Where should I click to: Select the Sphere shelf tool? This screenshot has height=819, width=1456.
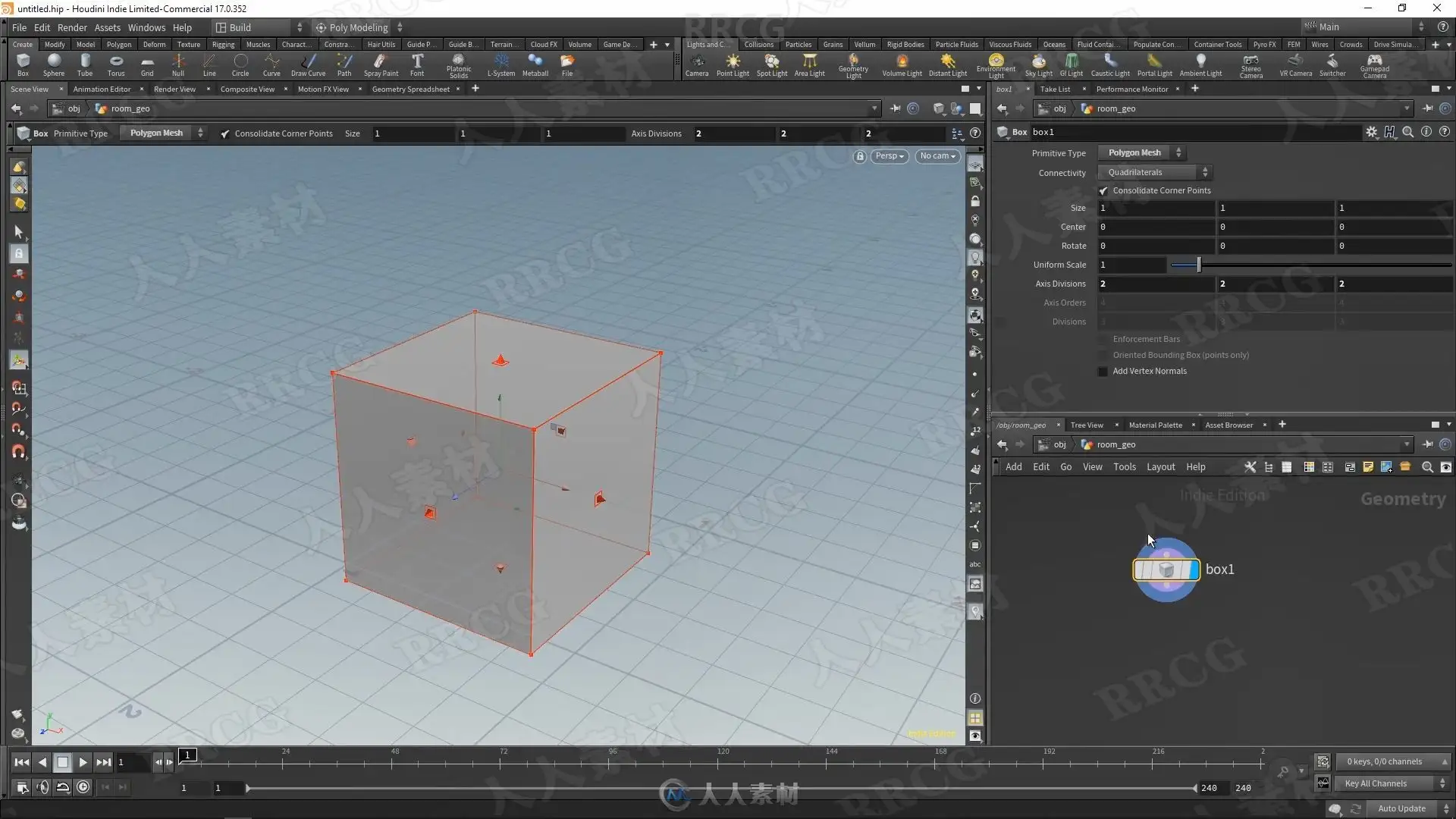click(x=53, y=64)
